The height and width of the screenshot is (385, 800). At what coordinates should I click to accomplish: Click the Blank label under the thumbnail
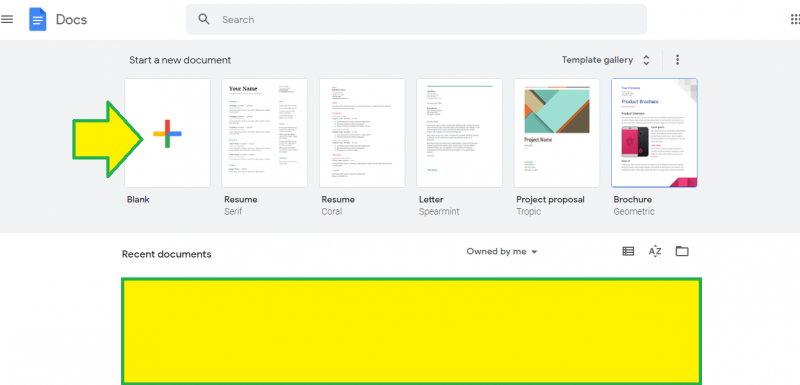click(x=138, y=199)
